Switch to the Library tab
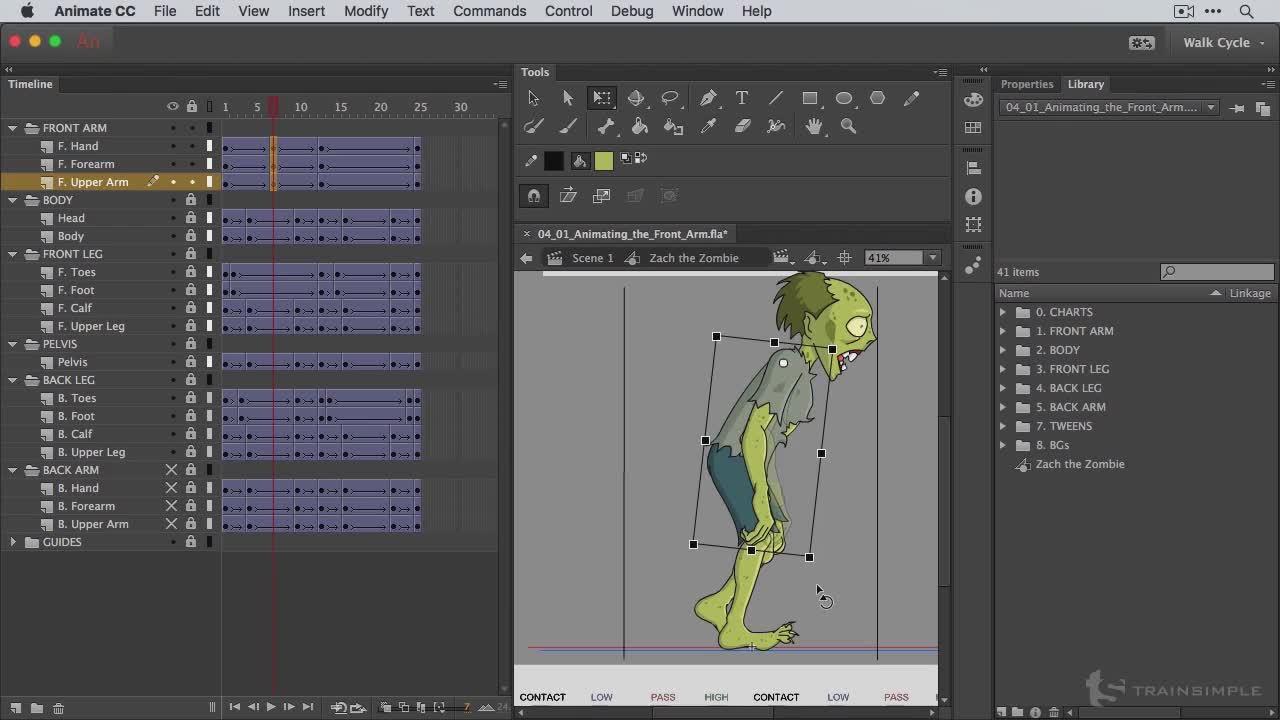This screenshot has height=720, width=1280. [x=1085, y=84]
